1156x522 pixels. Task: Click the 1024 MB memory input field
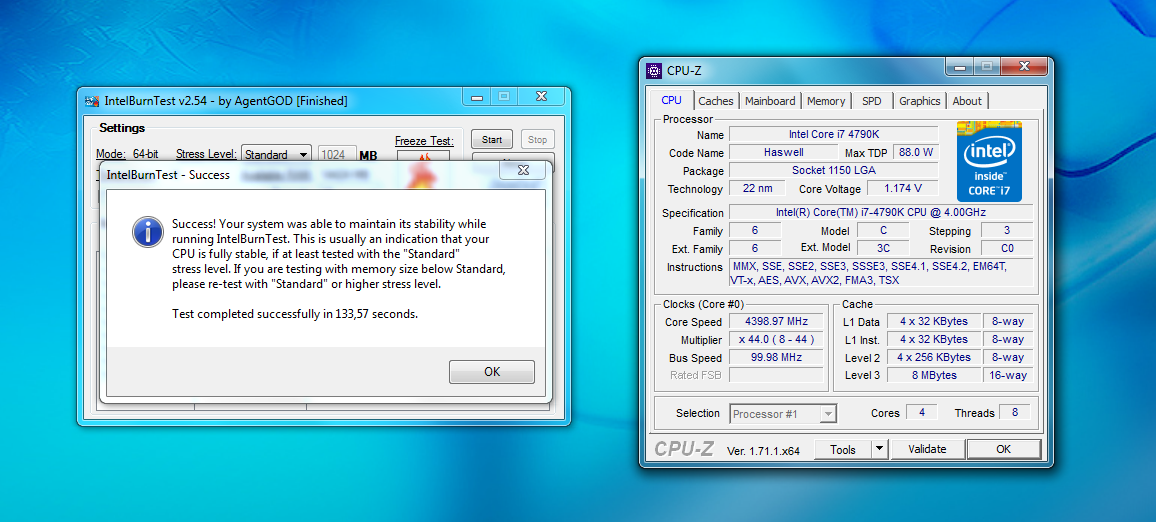click(x=337, y=155)
